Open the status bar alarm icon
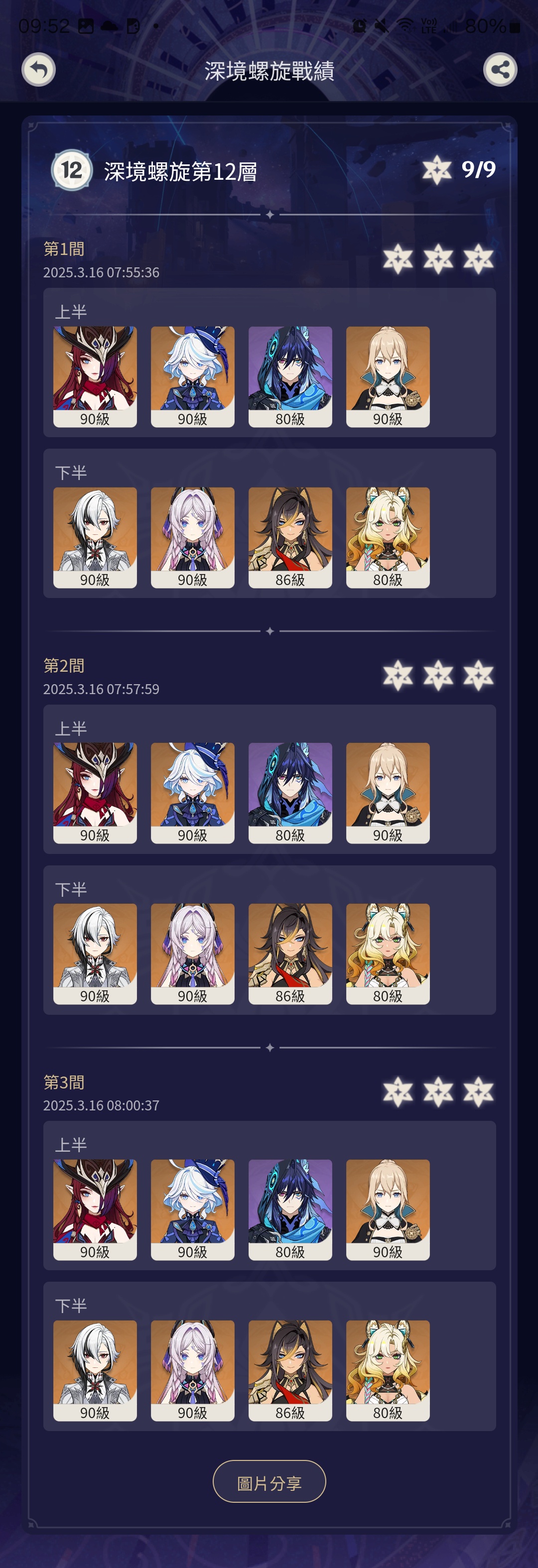Screen dimensions: 538x1568 359,25
